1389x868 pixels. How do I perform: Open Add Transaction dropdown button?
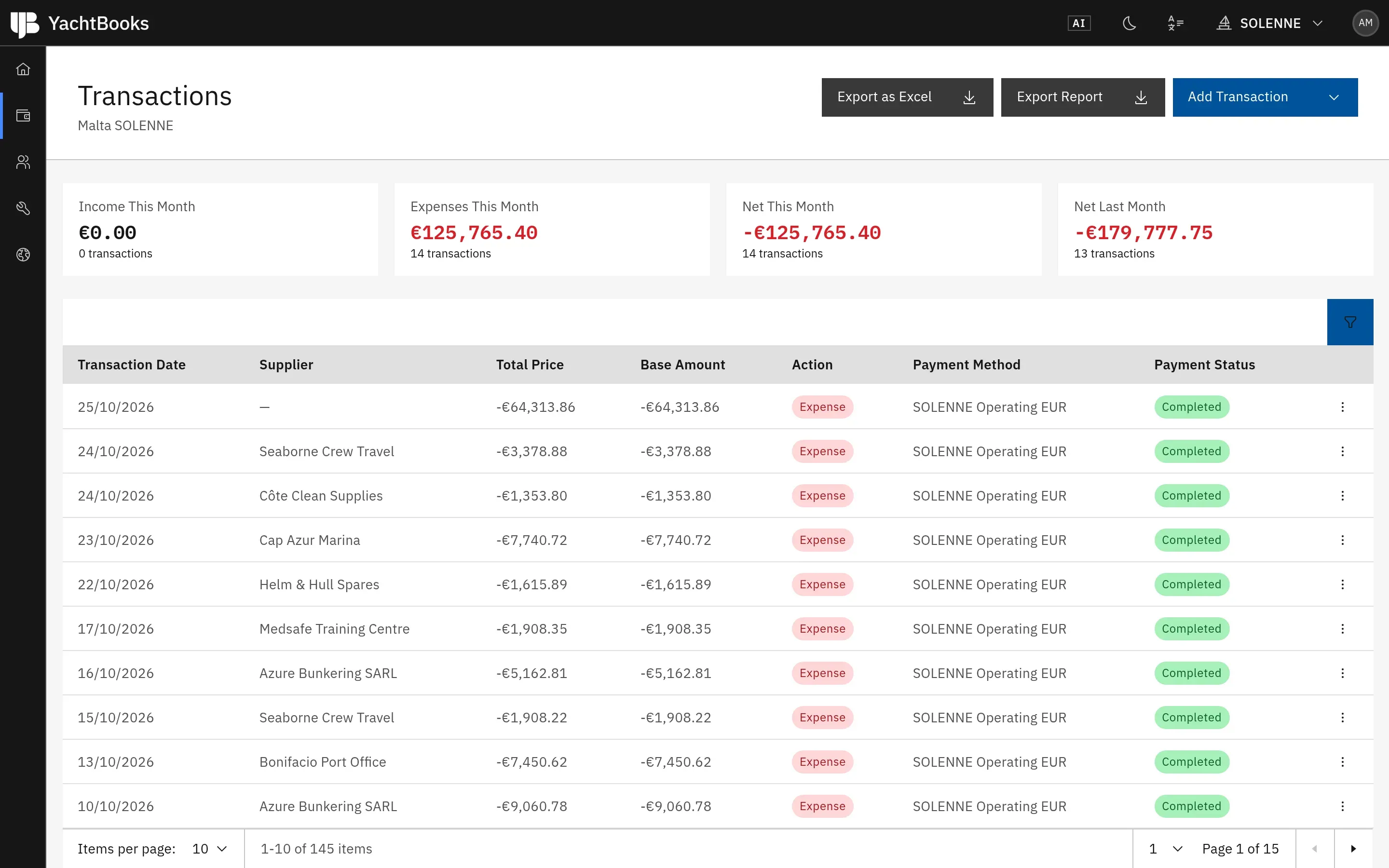pos(1265,97)
